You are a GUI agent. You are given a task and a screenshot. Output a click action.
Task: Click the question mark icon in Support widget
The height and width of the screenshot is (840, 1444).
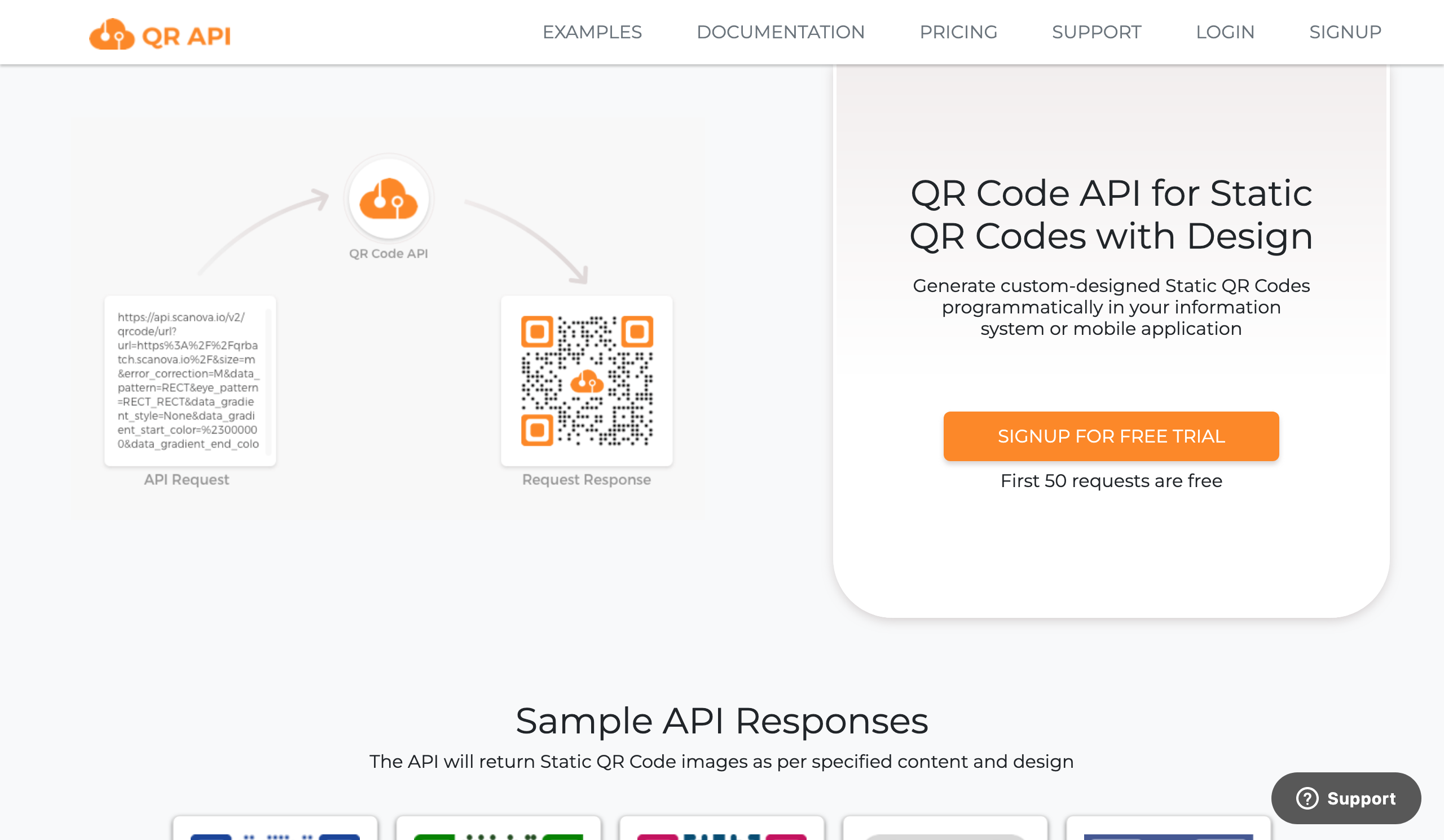pos(1307,798)
